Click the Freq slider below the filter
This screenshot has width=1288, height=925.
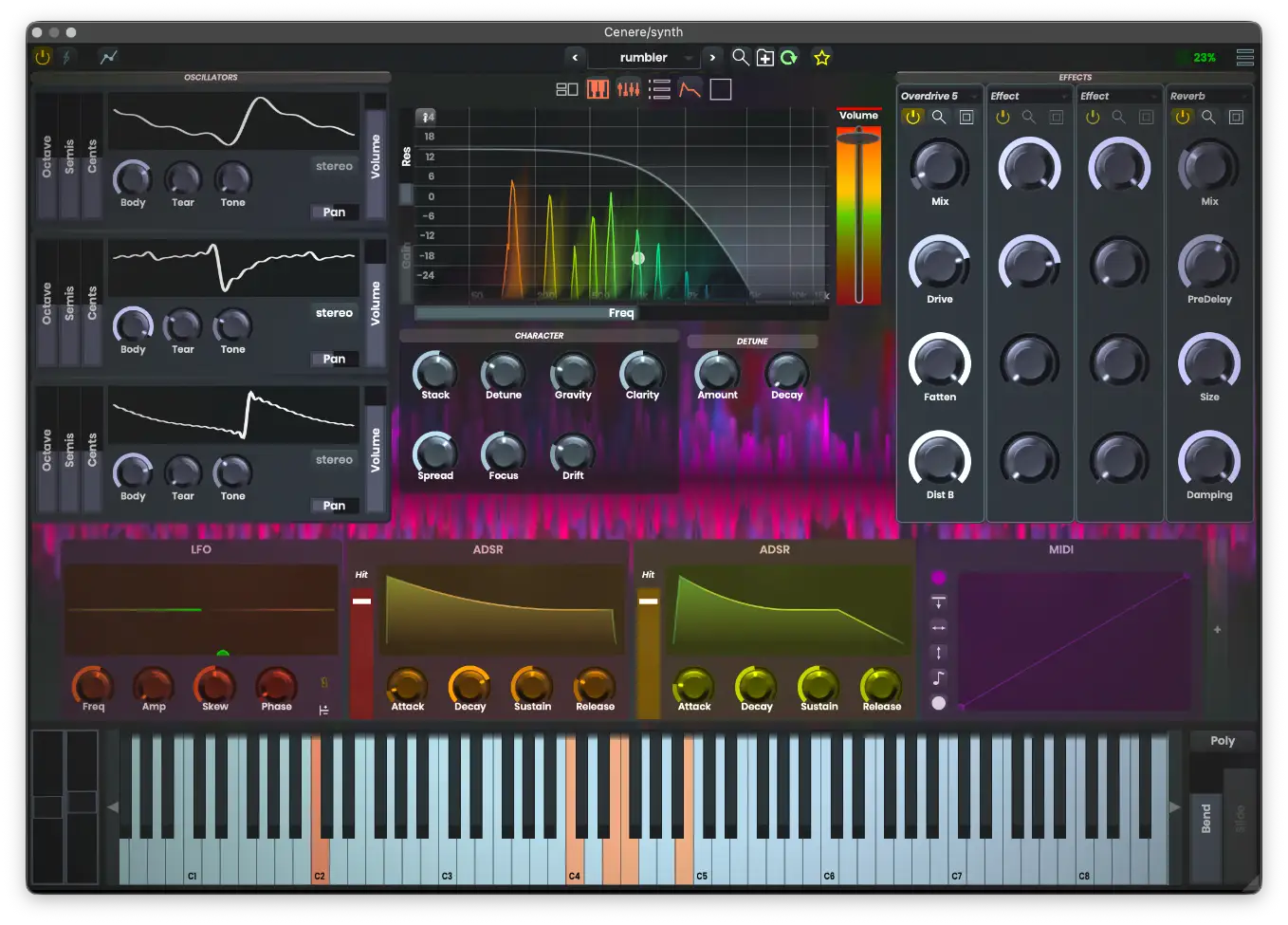[621, 313]
